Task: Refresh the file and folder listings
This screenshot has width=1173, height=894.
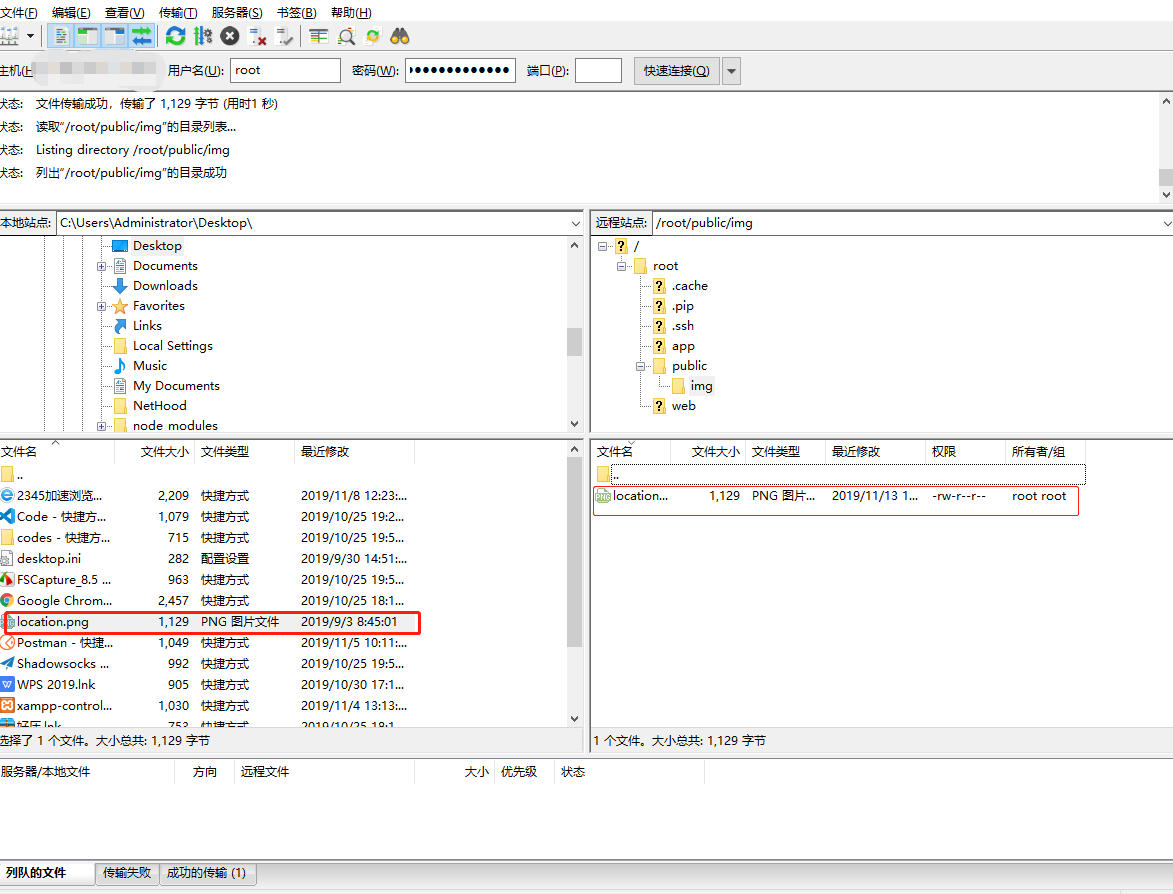Action: pos(175,36)
